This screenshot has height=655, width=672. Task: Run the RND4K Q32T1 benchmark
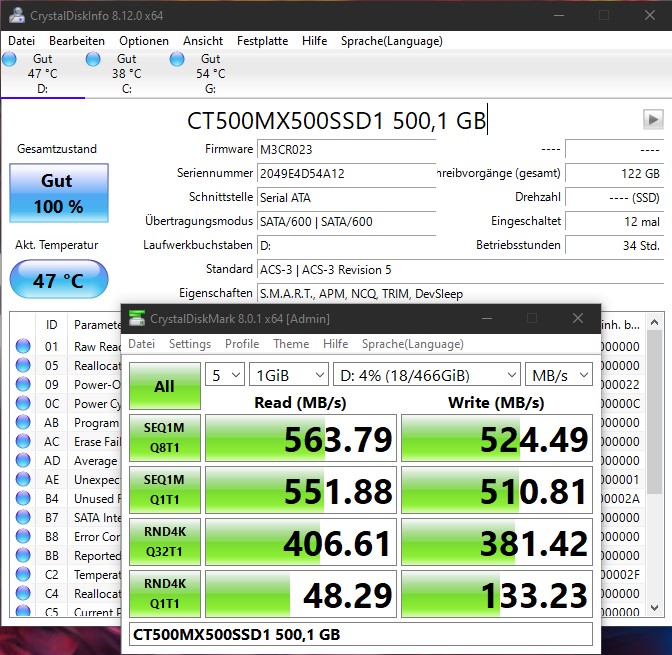165,541
